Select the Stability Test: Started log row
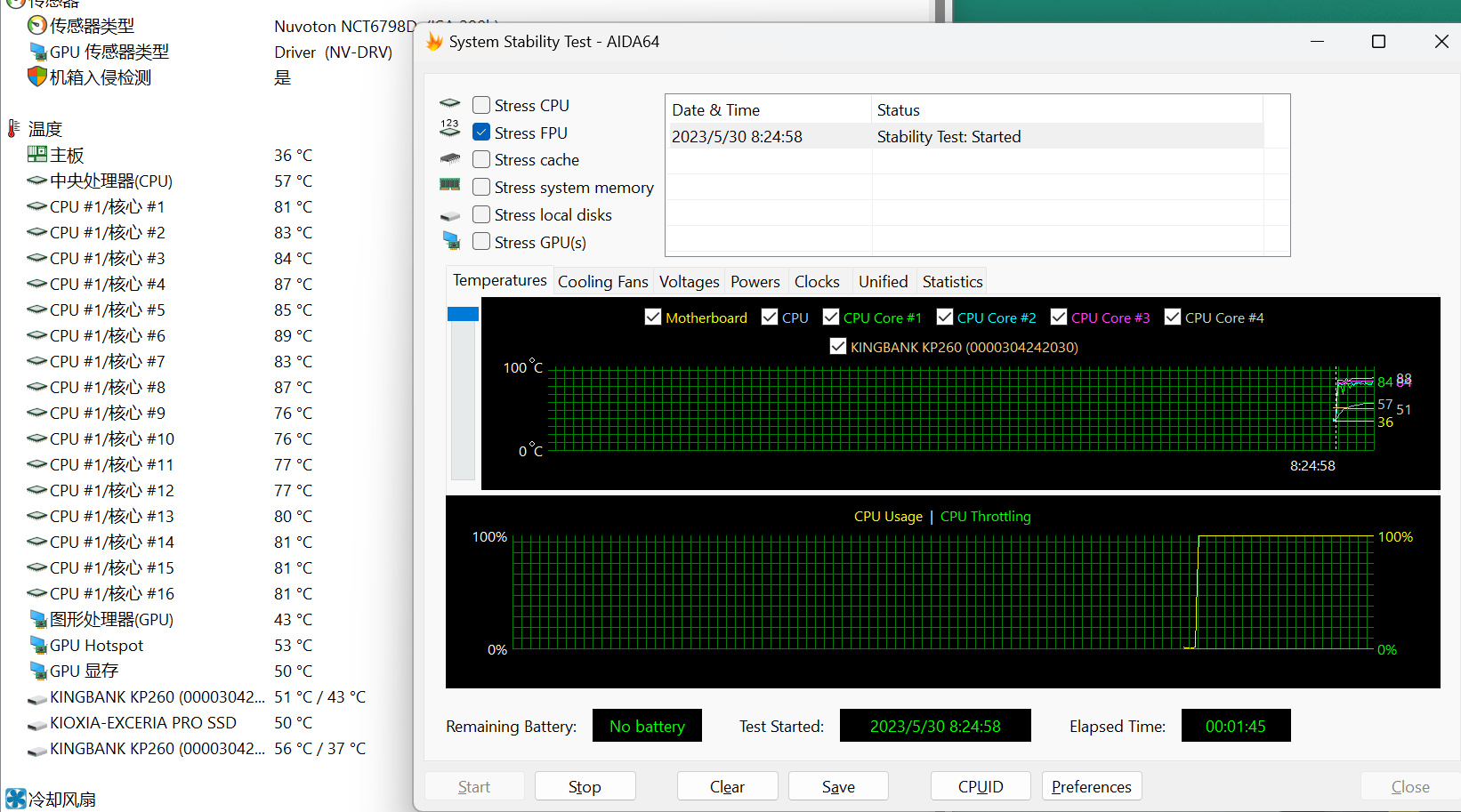The height and width of the screenshot is (812, 1461). click(x=965, y=136)
